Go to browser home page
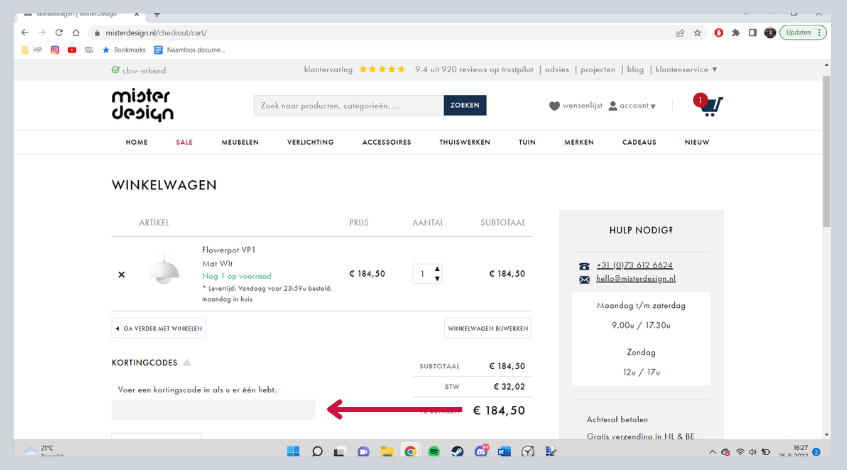Image resolution: width=847 pixels, height=470 pixels. 76,32
